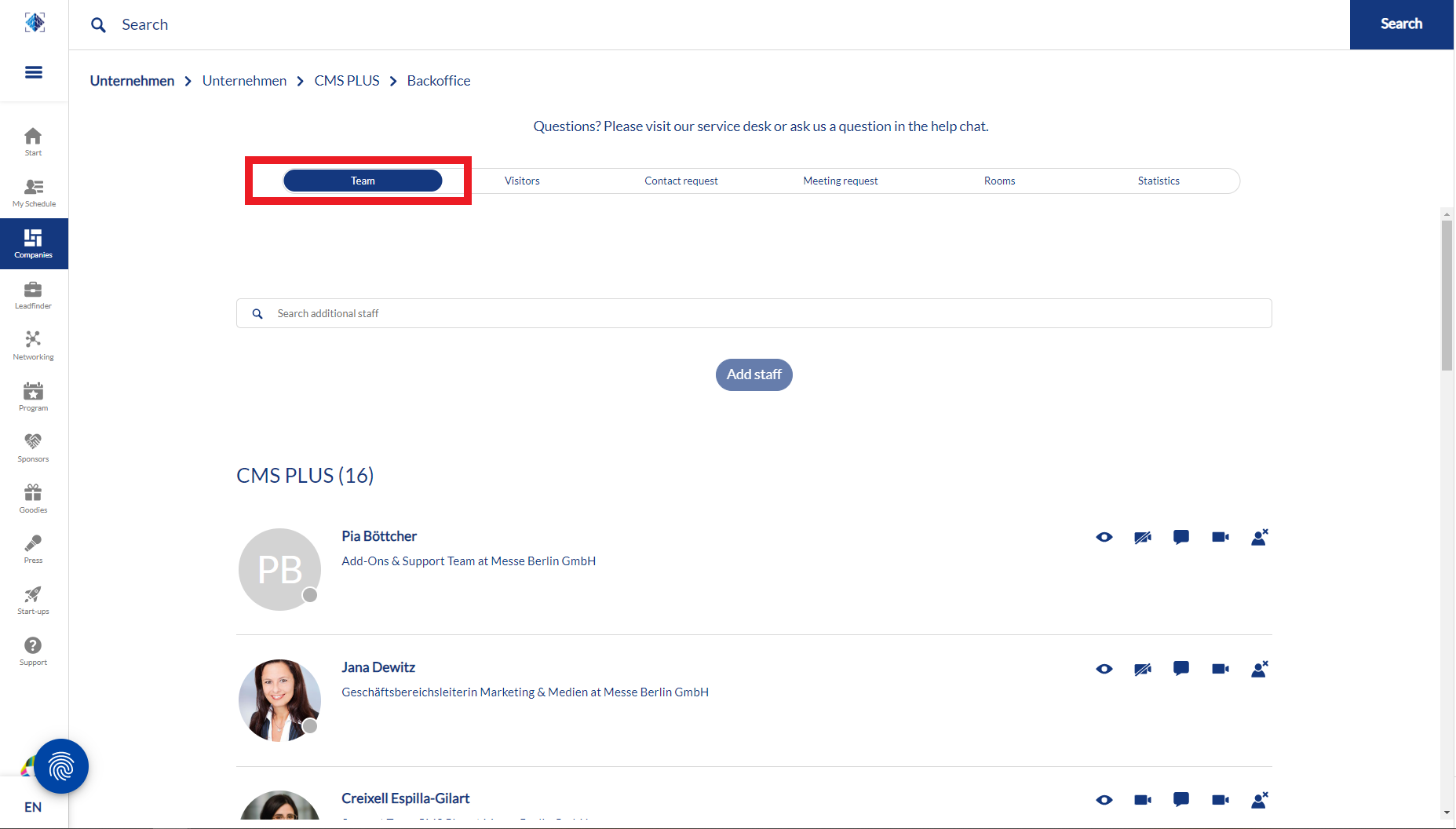Remove Jana Dewitz from the team
1456x829 pixels.
click(x=1260, y=669)
